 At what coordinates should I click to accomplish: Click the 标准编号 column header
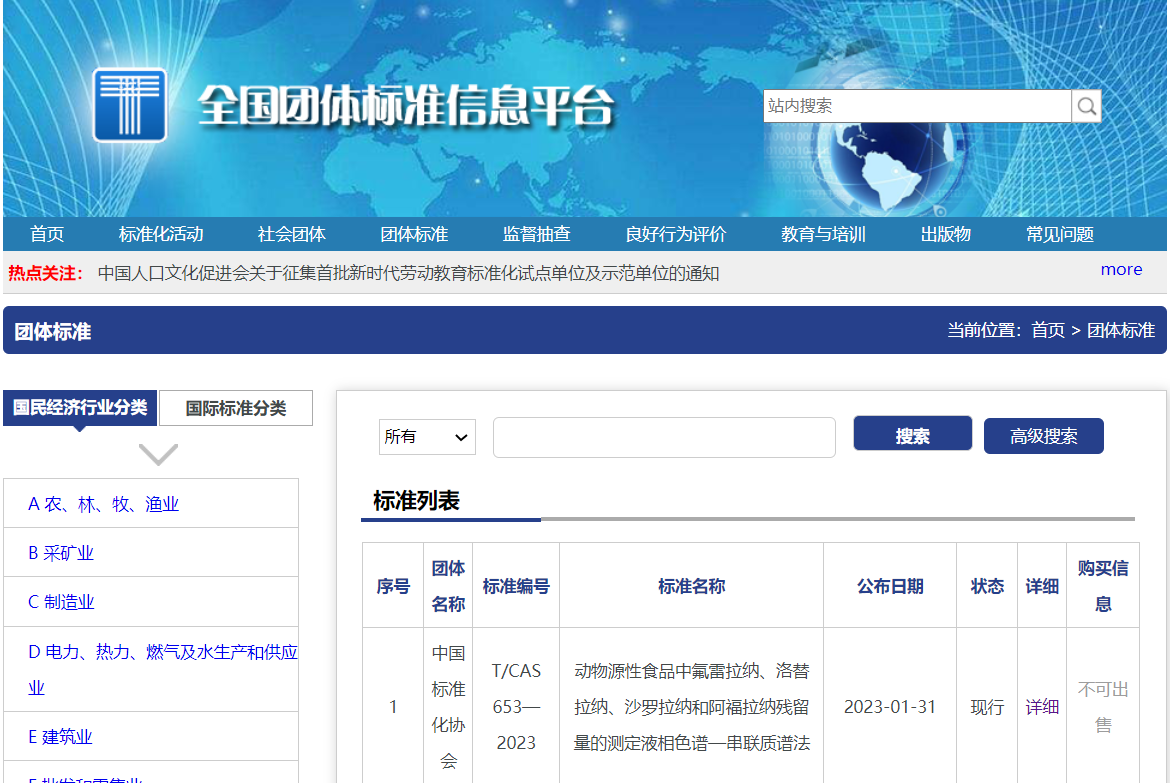tap(516, 586)
